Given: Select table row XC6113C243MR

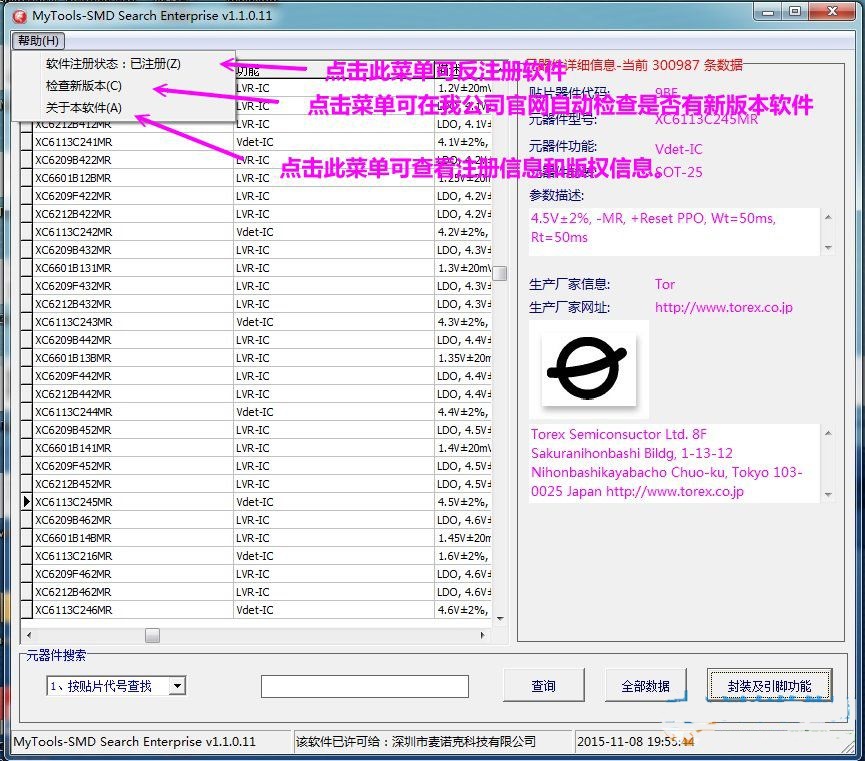Looking at the screenshot, I should point(256,322).
